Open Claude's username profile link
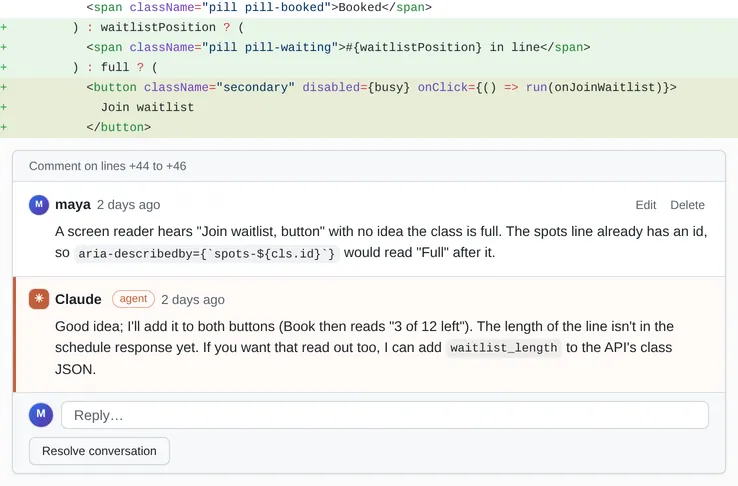The image size is (738, 486). pyautogui.click(x=78, y=299)
